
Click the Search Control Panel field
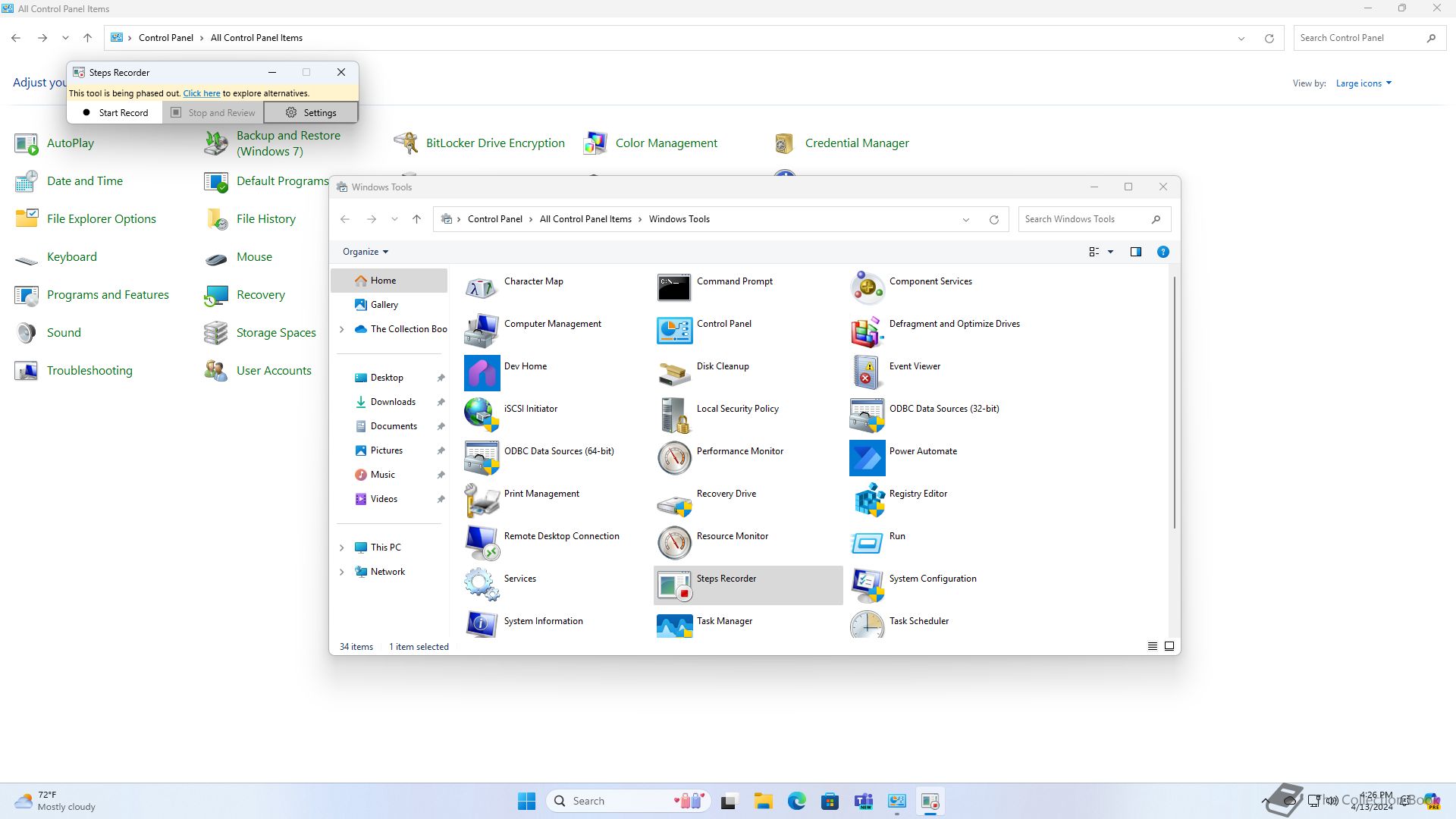(1369, 38)
